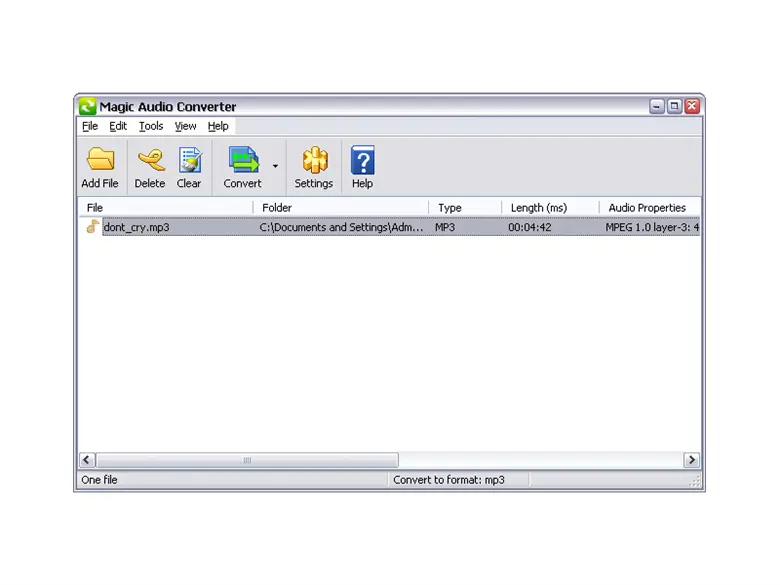Open the Edit menu

pos(118,126)
